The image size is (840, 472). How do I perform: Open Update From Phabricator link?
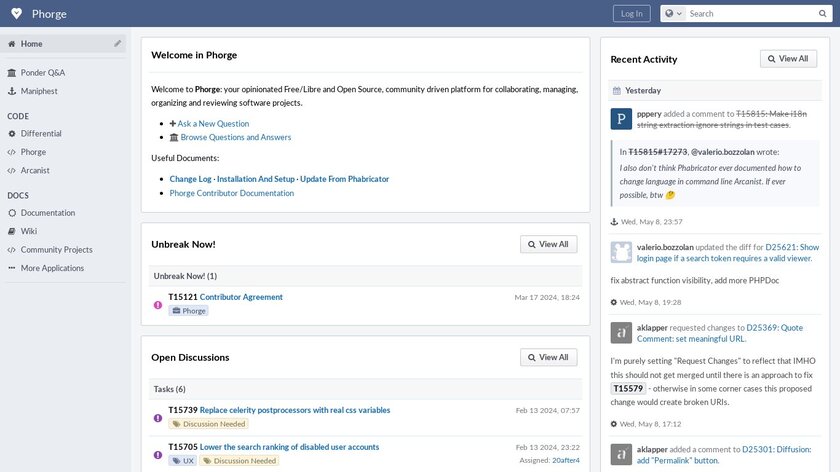[344, 179]
